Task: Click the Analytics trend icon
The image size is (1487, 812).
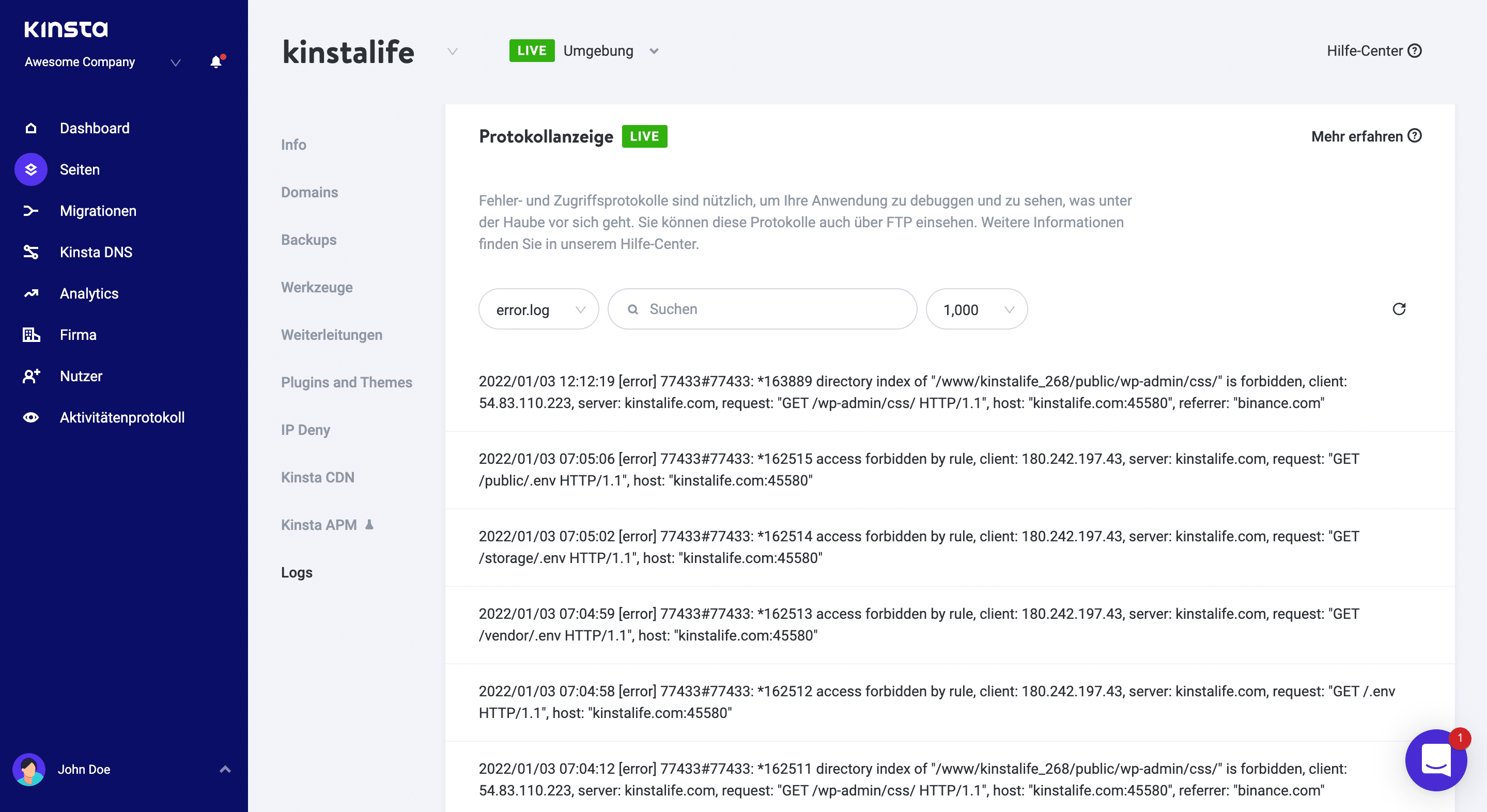Action: [31, 294]
